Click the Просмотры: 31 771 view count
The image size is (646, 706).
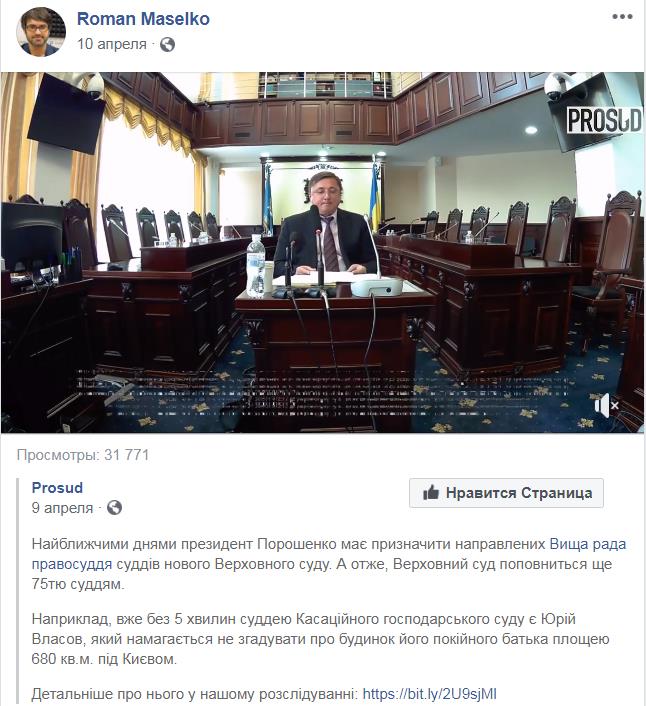coord(83,455)
